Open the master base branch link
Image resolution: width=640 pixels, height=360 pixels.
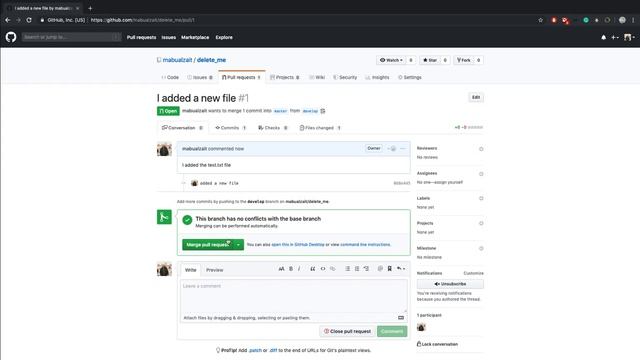pyautogui.click(x=280, y=111)
